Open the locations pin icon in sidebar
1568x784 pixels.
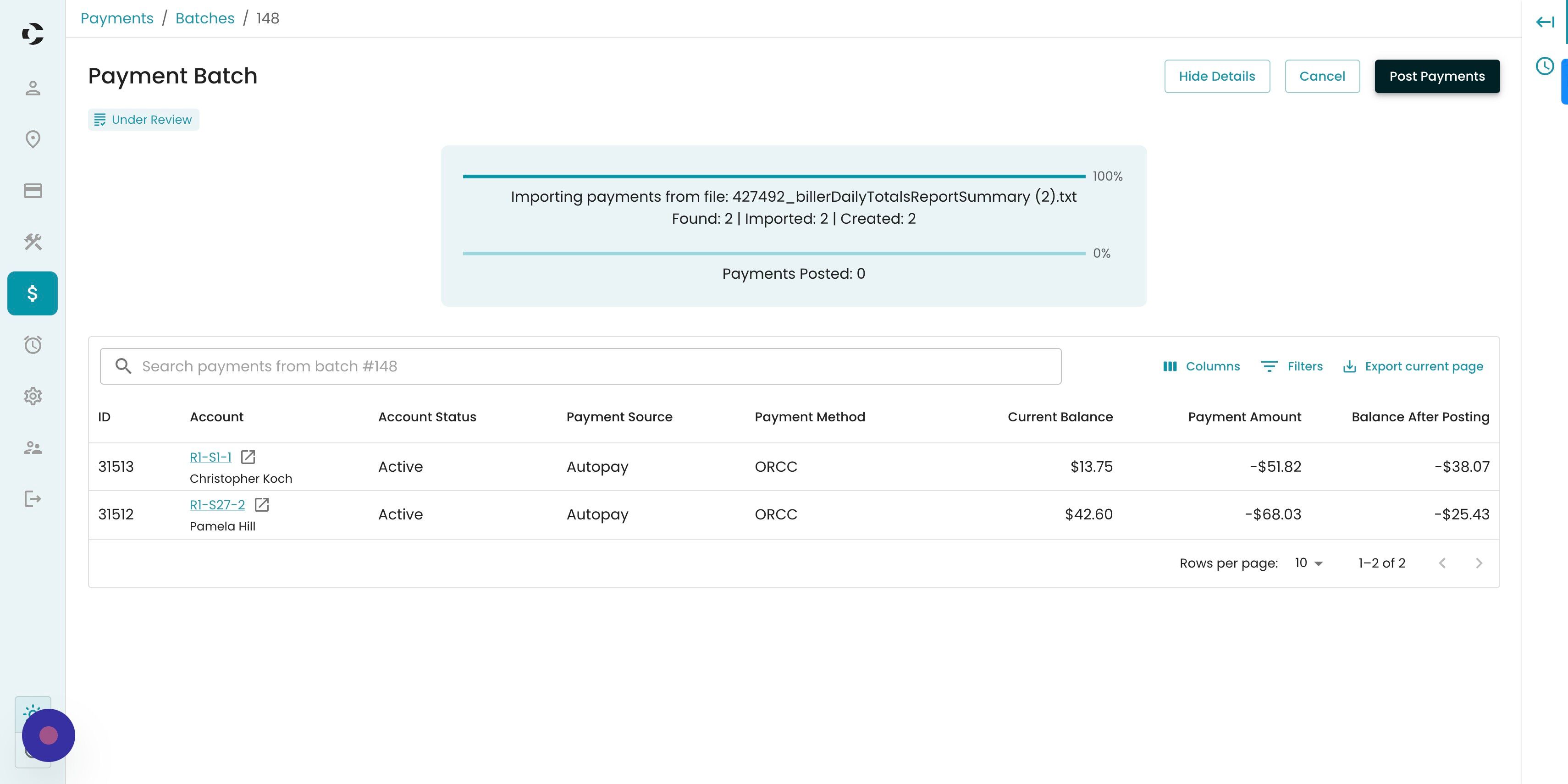[33, 139]
